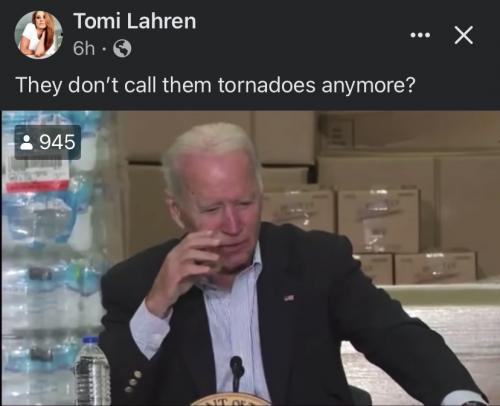Click the Tomi Lahren name link
Viewport: 500px width, 406px height.
coord(134,21)
